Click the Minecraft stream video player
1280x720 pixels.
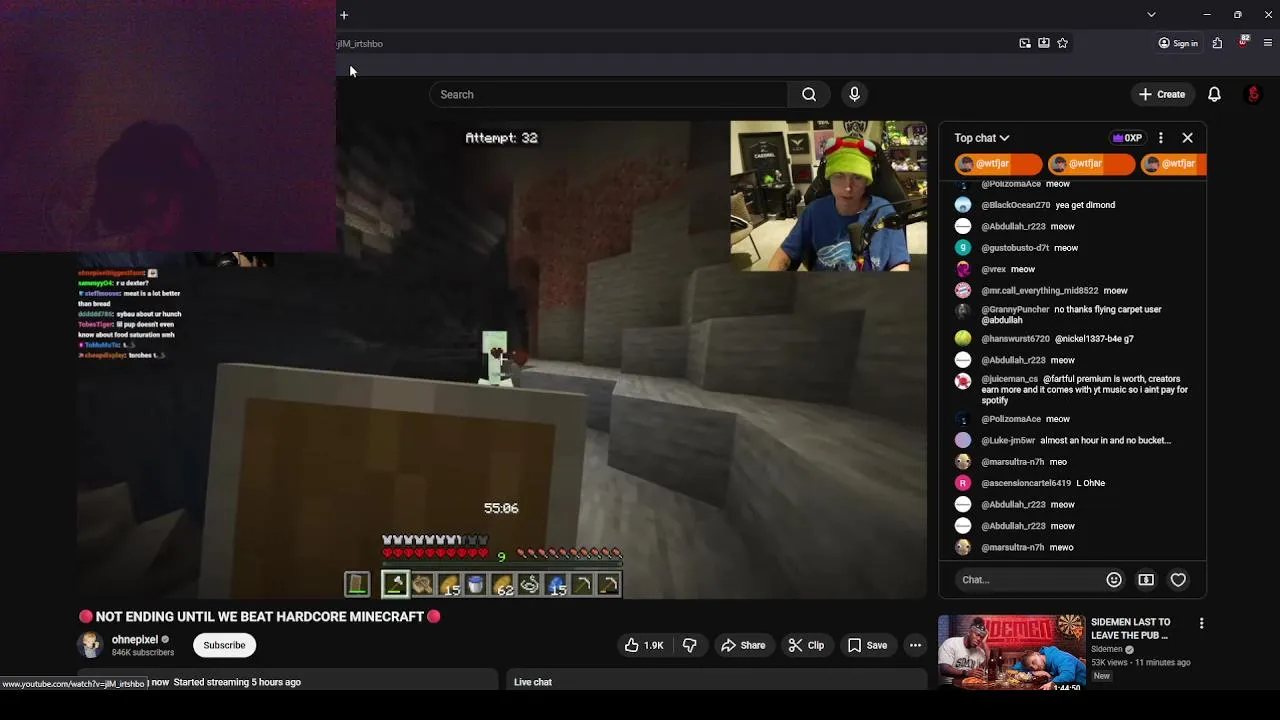[502, 360]
